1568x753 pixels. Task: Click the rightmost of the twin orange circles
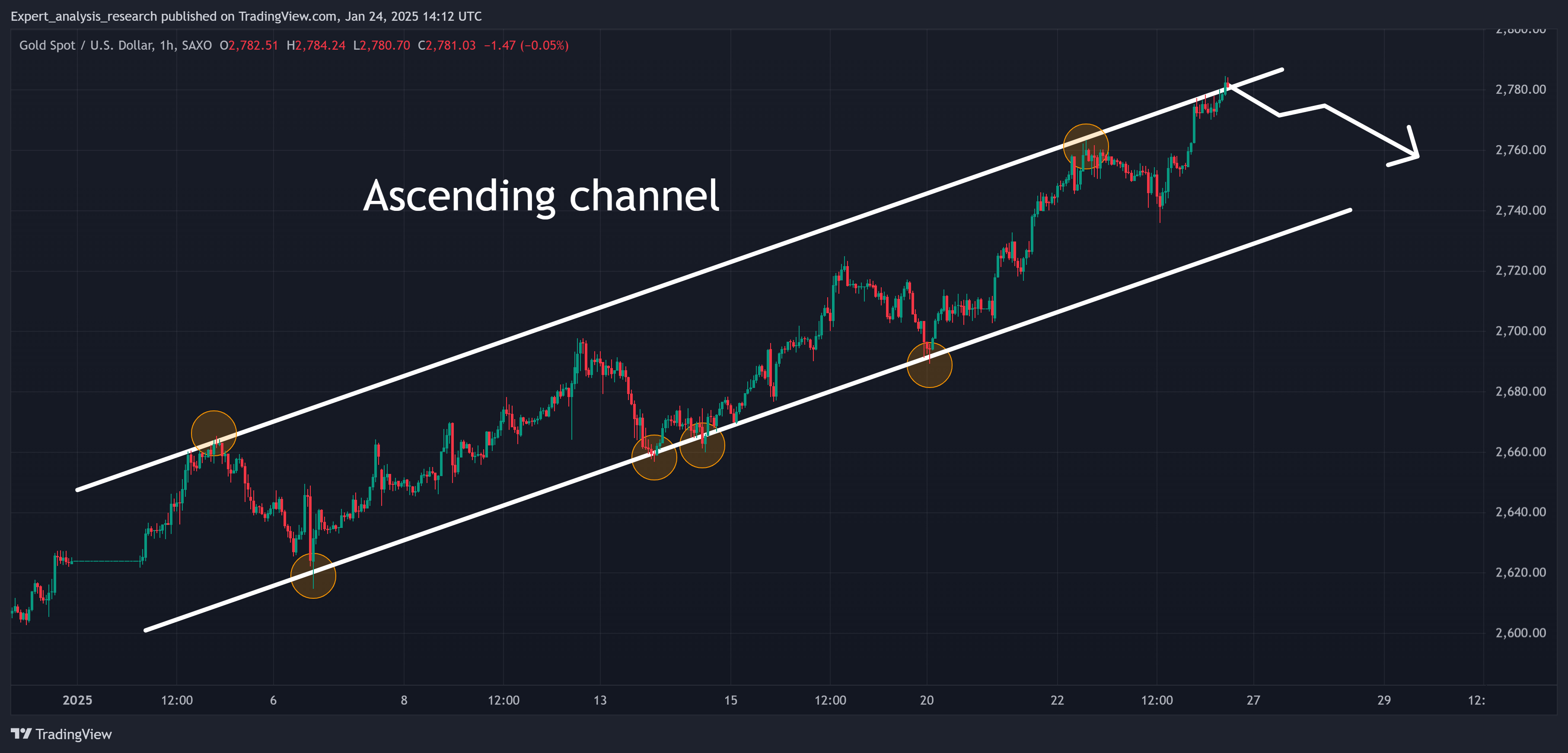click(x=702, y=445)
